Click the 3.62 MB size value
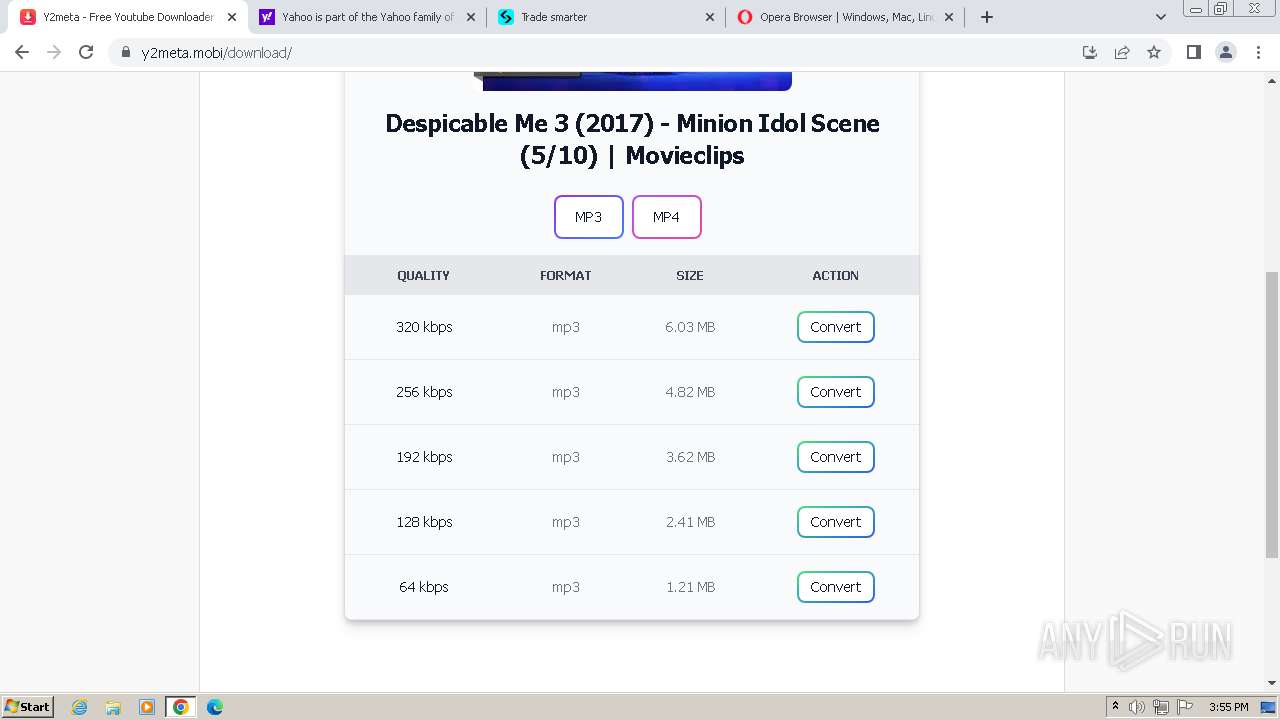The height and width of the screenshot is (720, 1280). [x=690, y=457]
